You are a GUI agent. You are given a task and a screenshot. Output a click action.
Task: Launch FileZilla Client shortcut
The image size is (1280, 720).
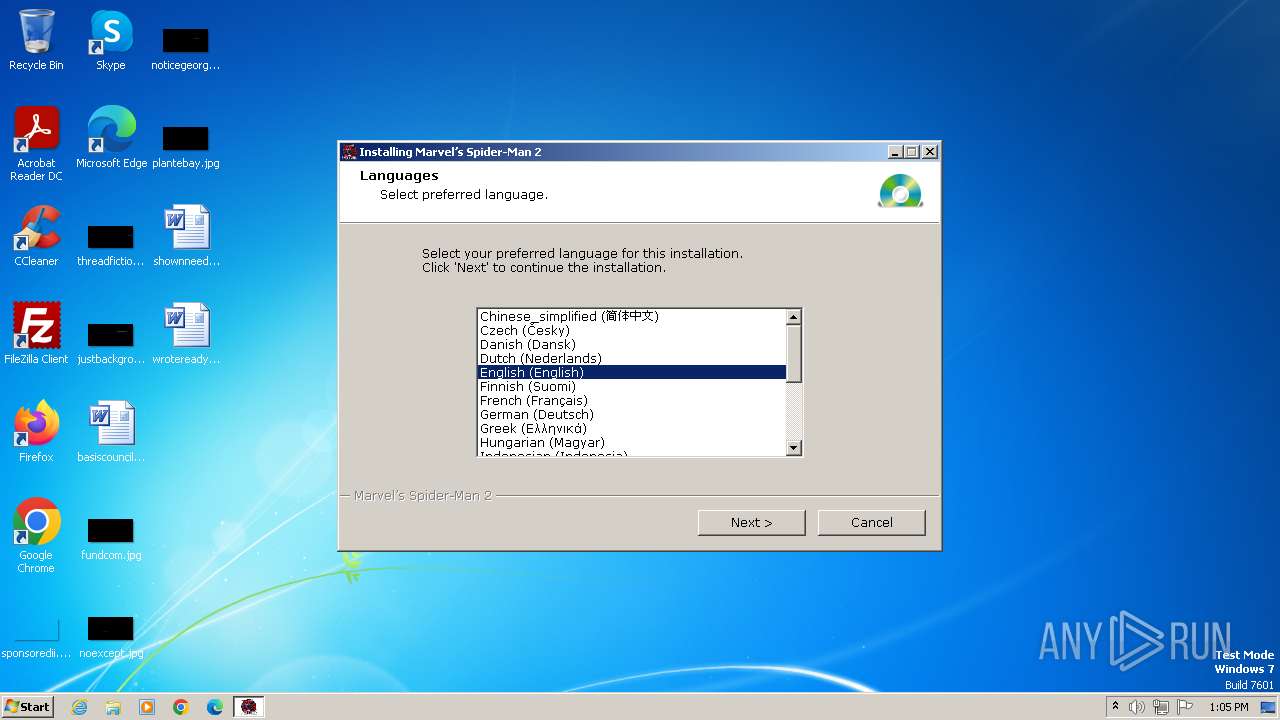point(36,334)
